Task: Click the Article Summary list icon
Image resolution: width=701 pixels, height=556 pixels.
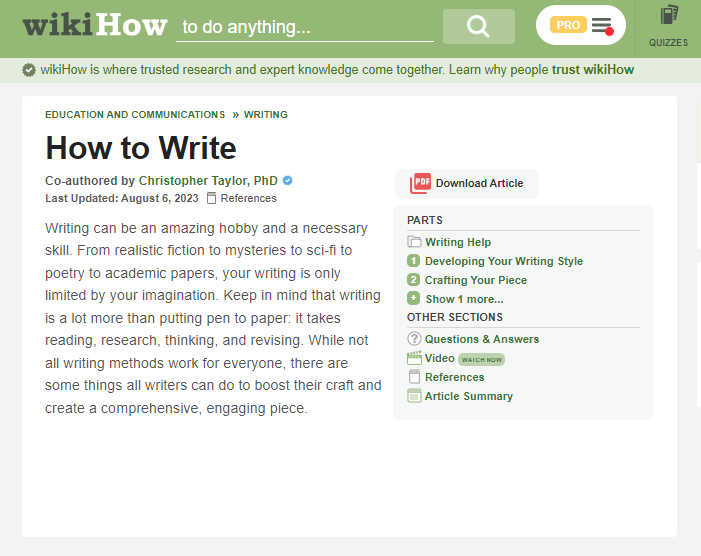Action: pyautogui.click(x=414, y=396)
